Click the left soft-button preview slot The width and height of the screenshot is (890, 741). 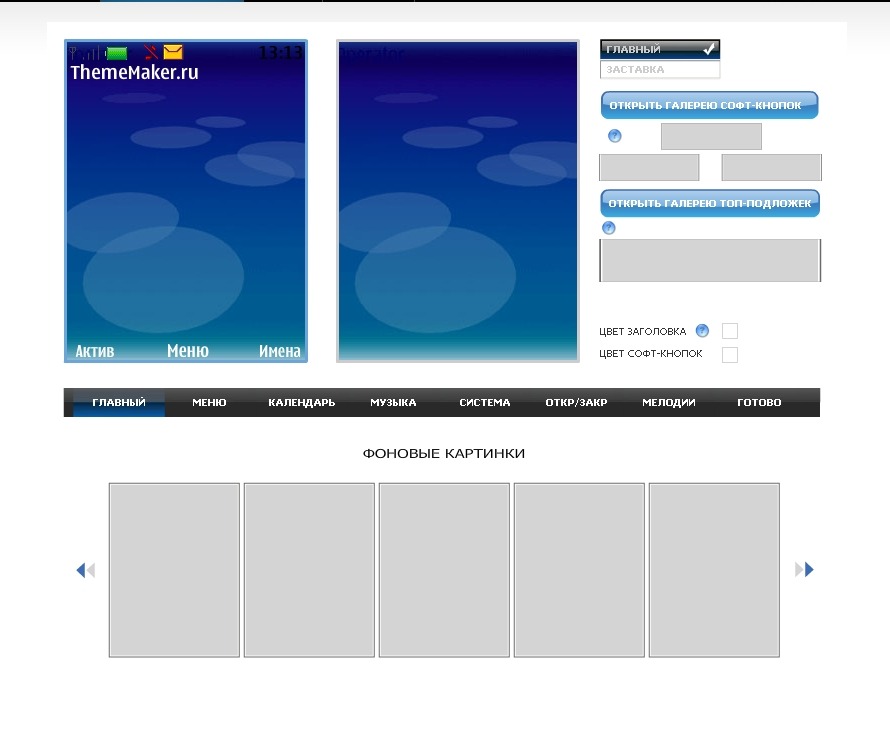649,168
